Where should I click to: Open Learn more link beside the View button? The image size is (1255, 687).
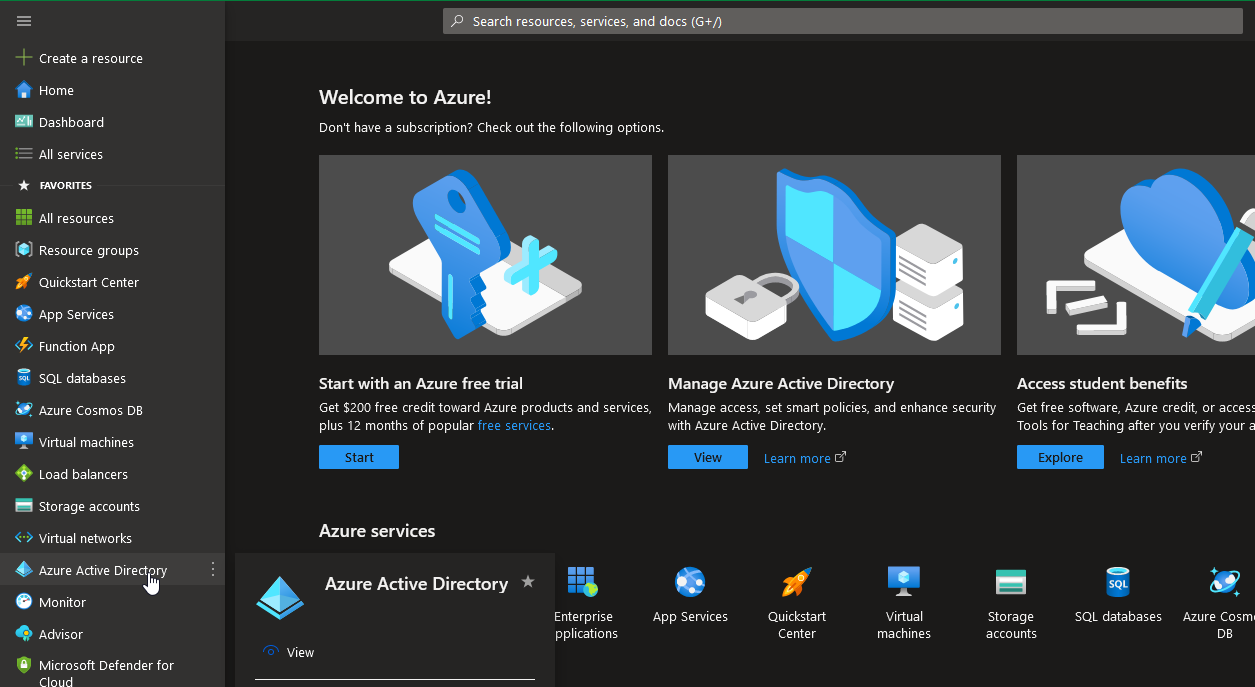[x=804, y=458]
